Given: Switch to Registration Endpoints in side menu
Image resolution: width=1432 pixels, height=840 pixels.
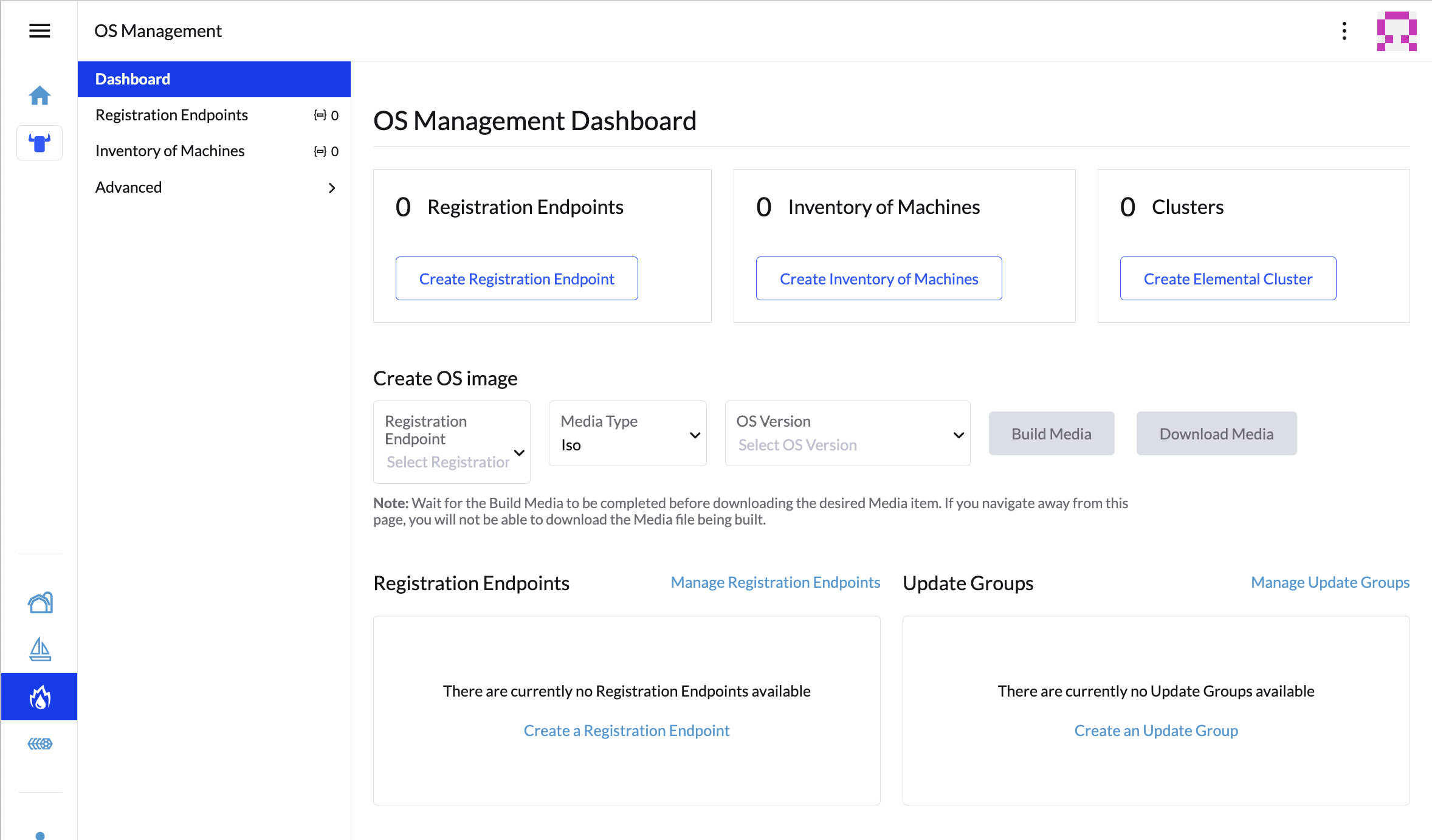Looking at the screenshot, I should point(171,114).
